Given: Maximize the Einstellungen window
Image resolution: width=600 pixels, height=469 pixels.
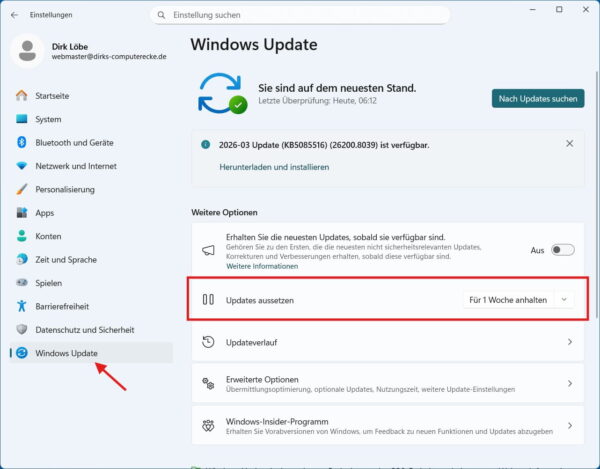Looking at the screenshot, I should [559, 10].
